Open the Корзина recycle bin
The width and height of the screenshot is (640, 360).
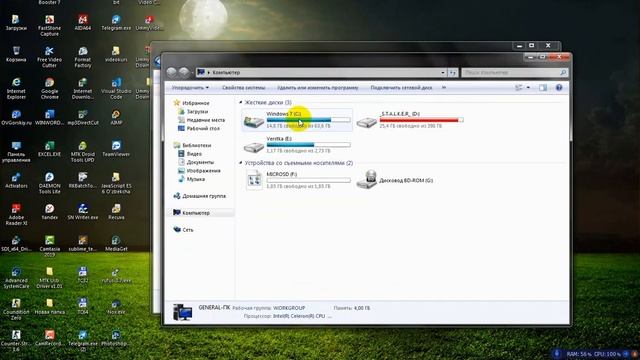pos(16,54)
